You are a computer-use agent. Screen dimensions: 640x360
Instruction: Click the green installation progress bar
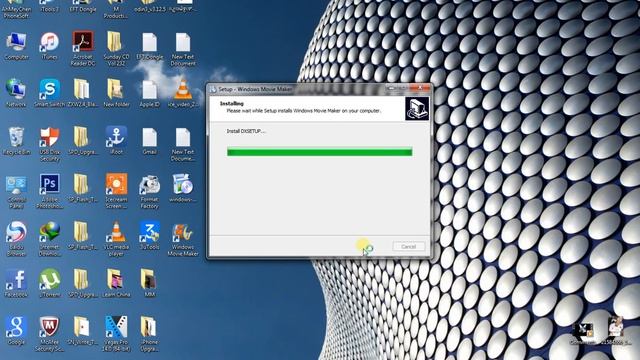tap(320, 152)
